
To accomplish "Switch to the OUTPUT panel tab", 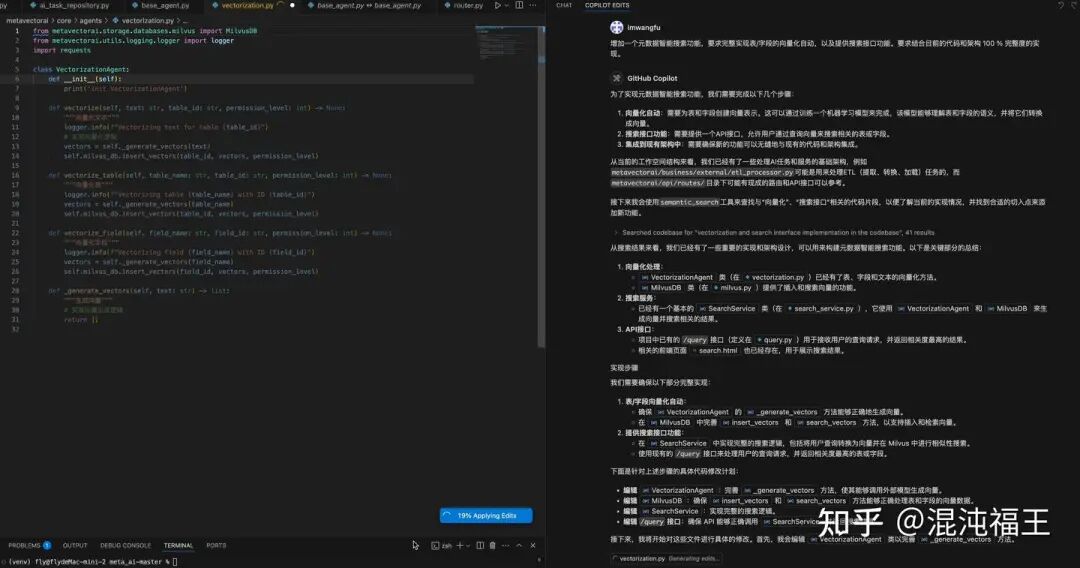I will tap(75, 545).
